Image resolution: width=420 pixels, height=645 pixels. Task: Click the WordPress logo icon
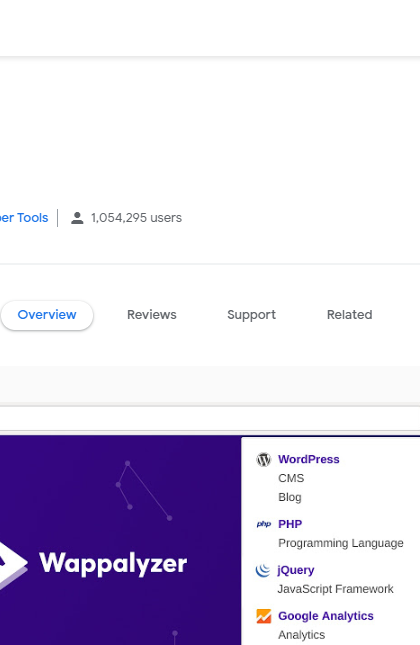264,459
